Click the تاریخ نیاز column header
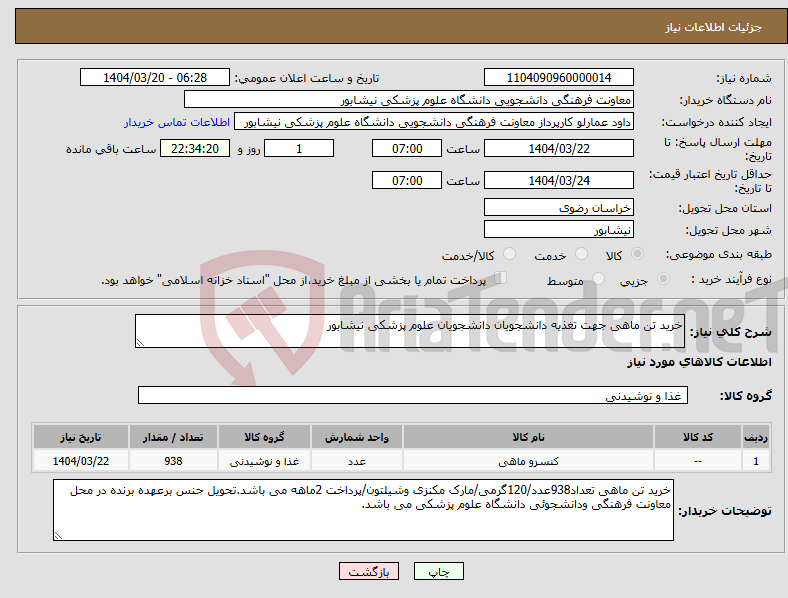 pyautogui.click(x=80, y=437)
